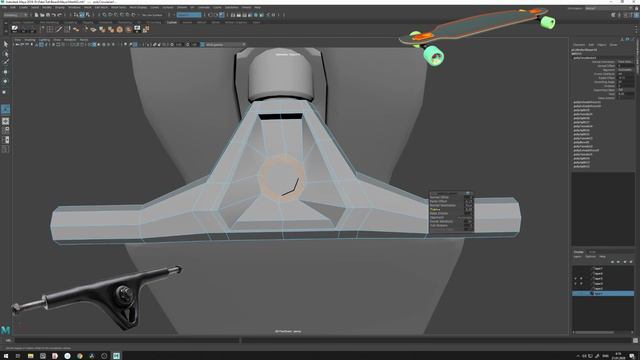Click the Open Scene folder icon
The image size is (640, 360).
[x=42, y=15]
